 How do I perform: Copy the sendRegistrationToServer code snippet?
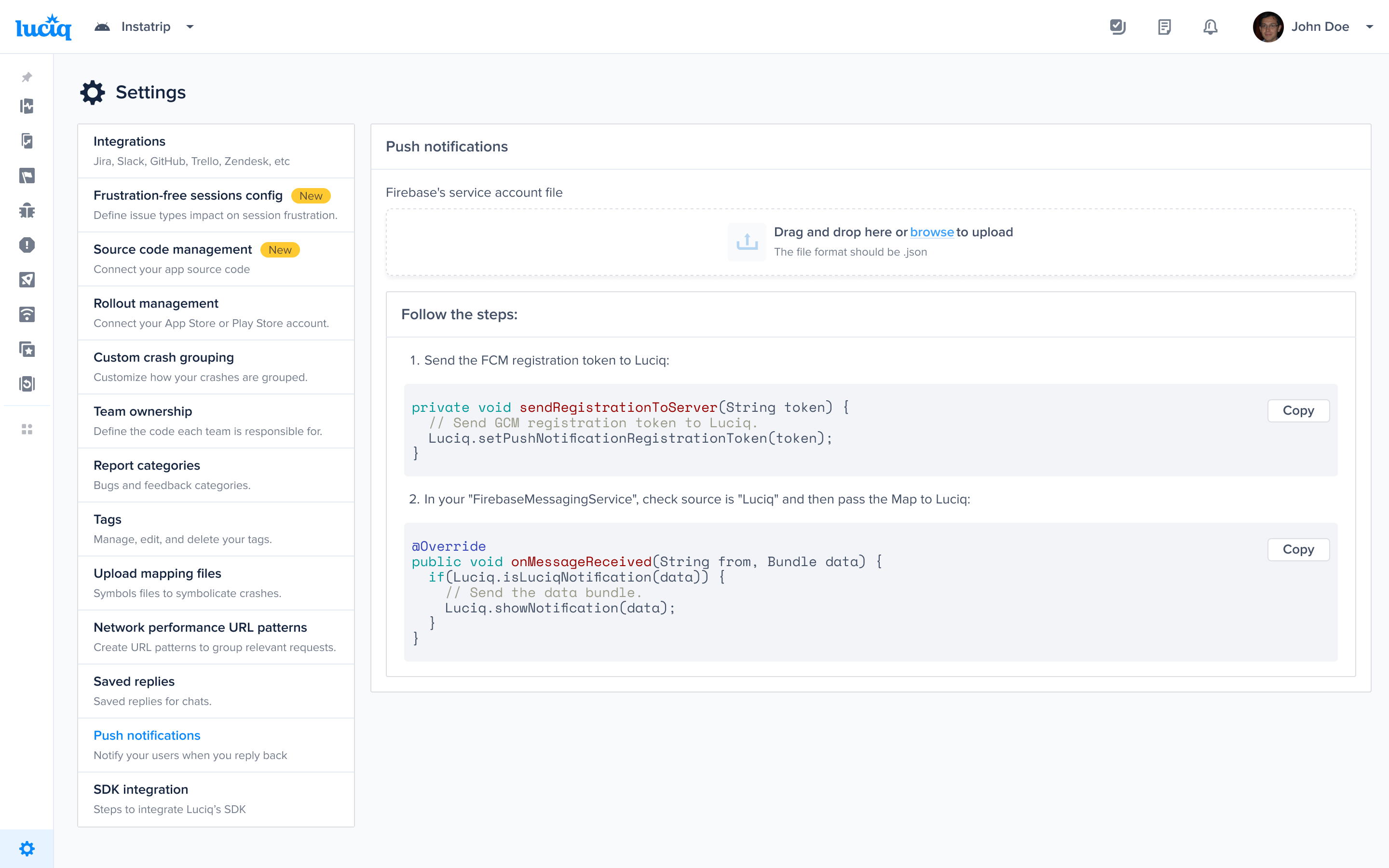point(1298,410)
